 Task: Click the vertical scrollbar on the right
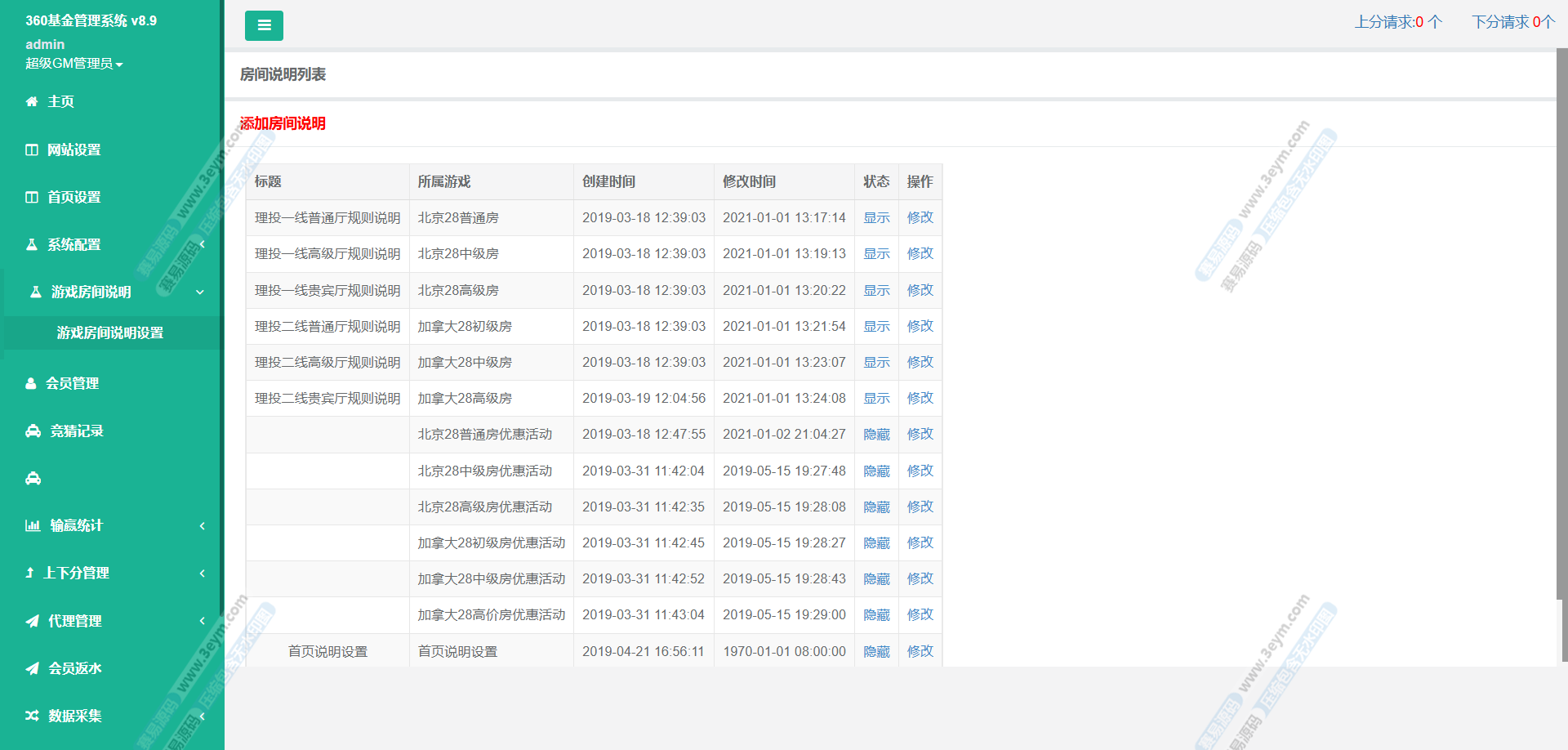coord(1561,327)
